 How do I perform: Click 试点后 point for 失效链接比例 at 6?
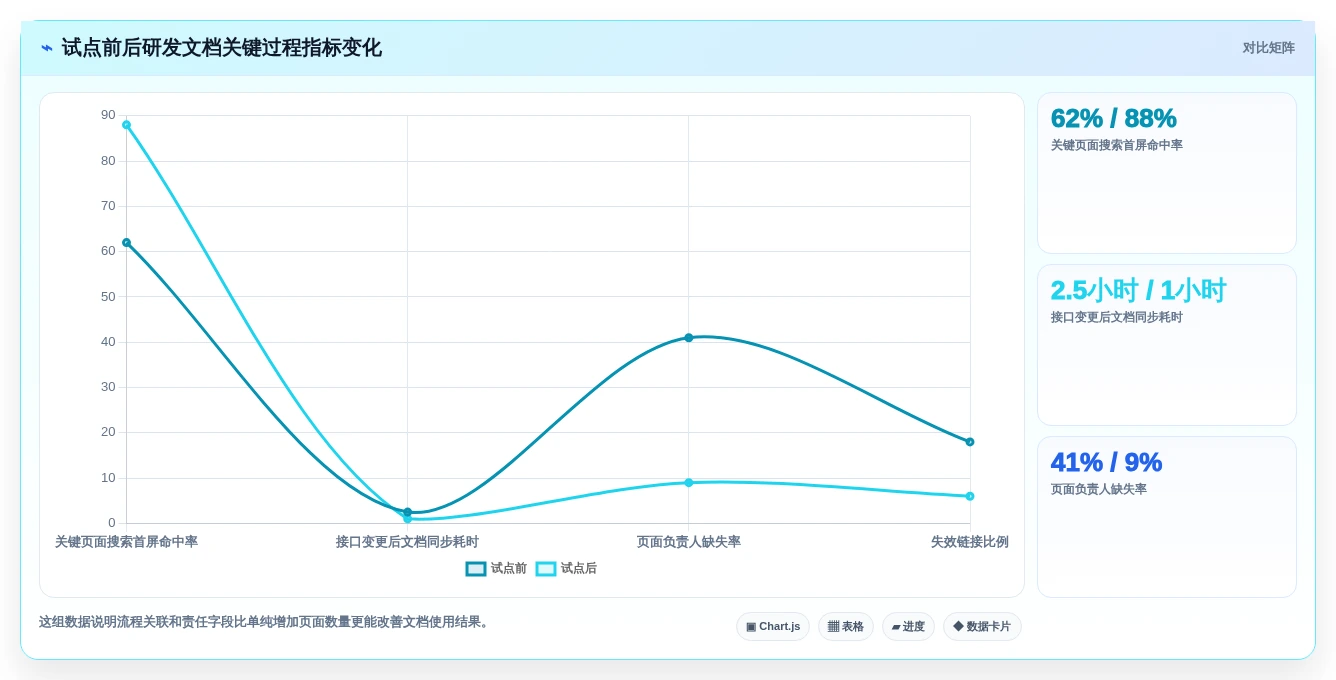(970, 496)
